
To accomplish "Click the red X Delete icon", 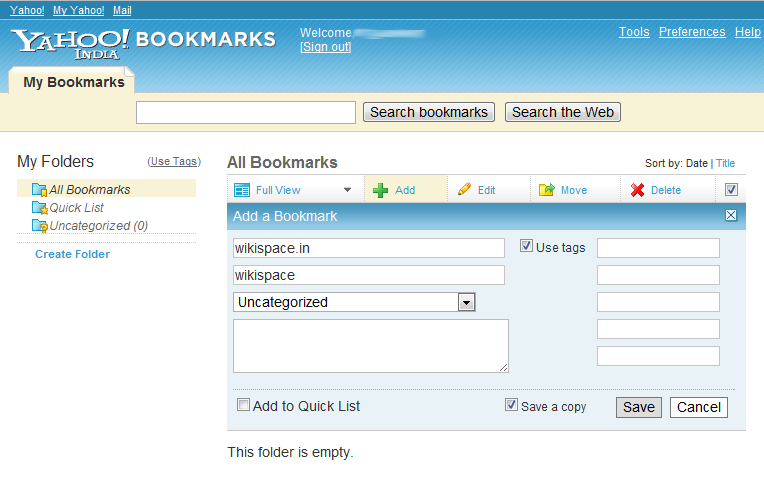I will click(637, 190).
